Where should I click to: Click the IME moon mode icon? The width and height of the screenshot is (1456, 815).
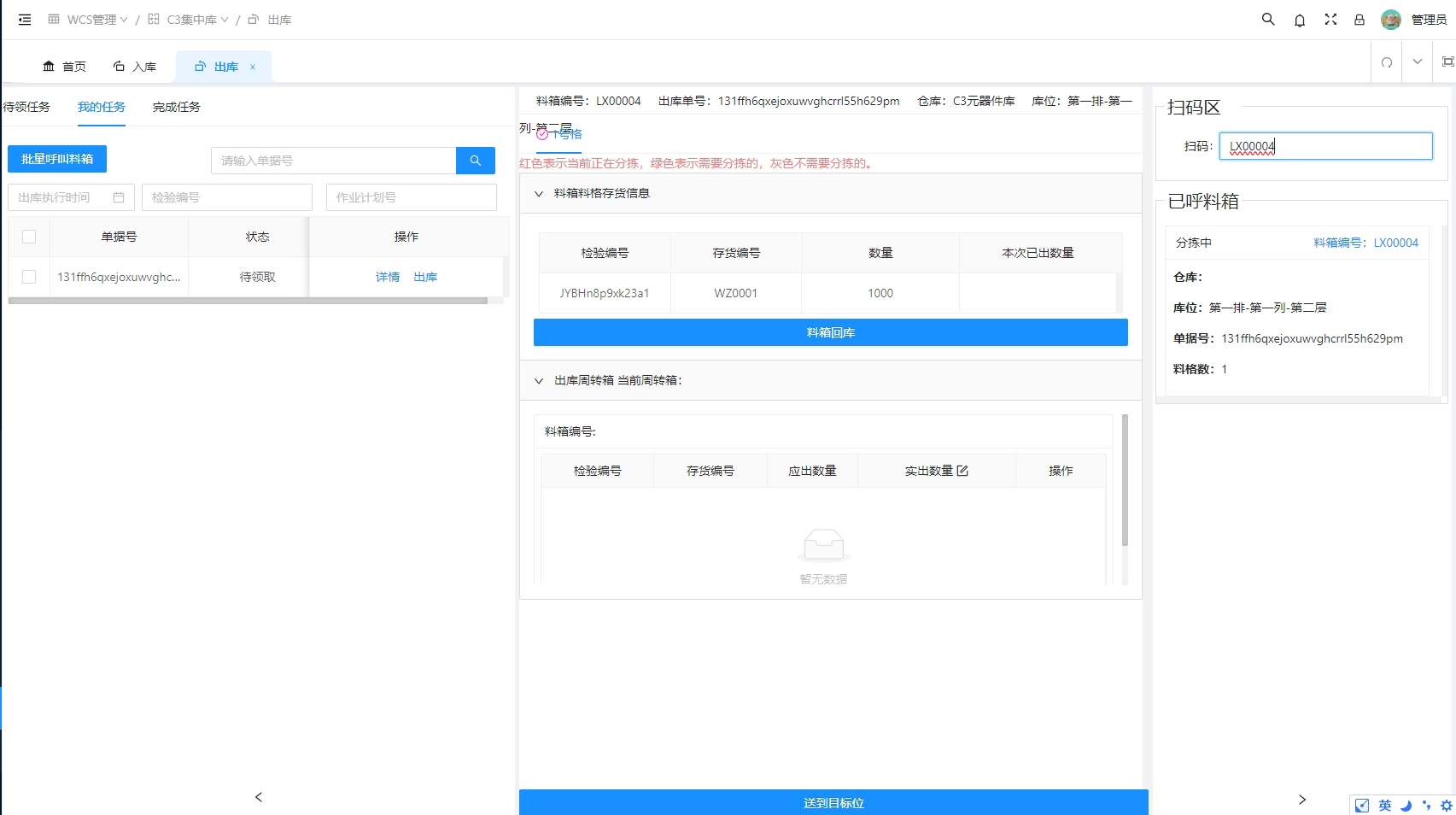coord(1406,806)
